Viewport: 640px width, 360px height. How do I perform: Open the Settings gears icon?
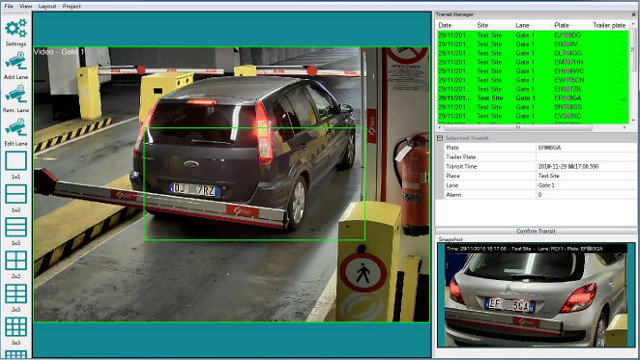[16, 29]
